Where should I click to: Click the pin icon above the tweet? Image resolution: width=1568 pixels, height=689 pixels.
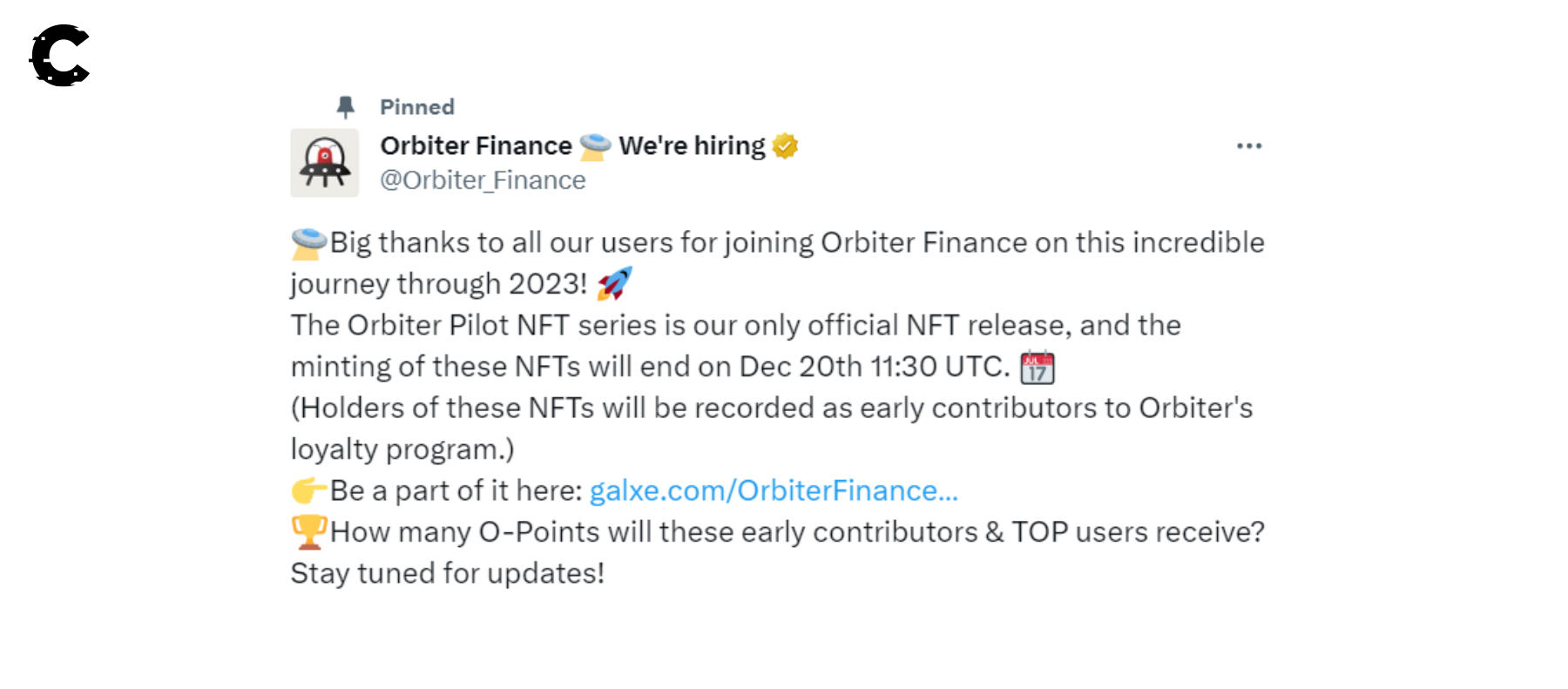[345, 107]
